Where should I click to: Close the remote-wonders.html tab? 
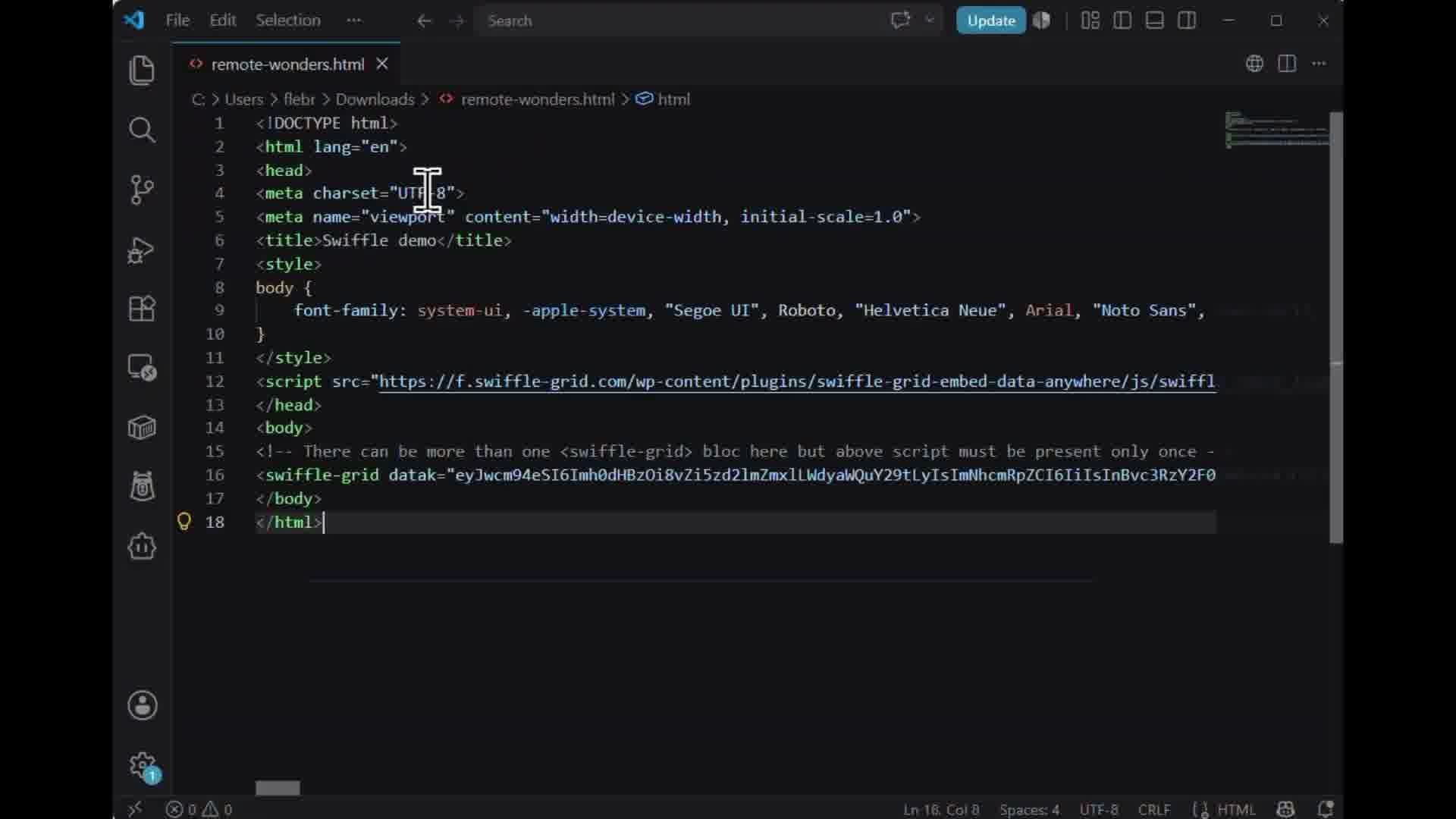(382, 64)
